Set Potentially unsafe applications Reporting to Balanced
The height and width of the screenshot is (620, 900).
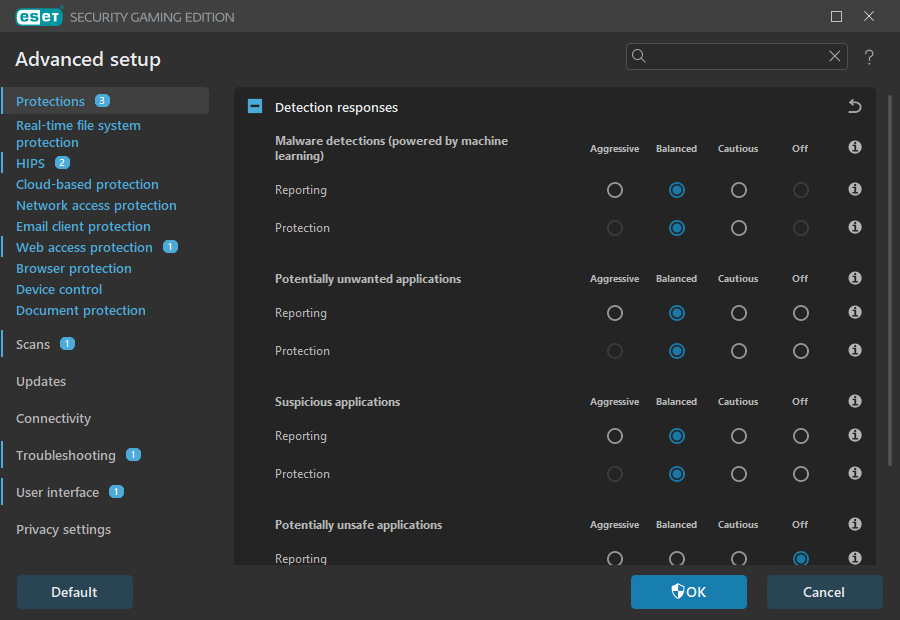[677, 559]
